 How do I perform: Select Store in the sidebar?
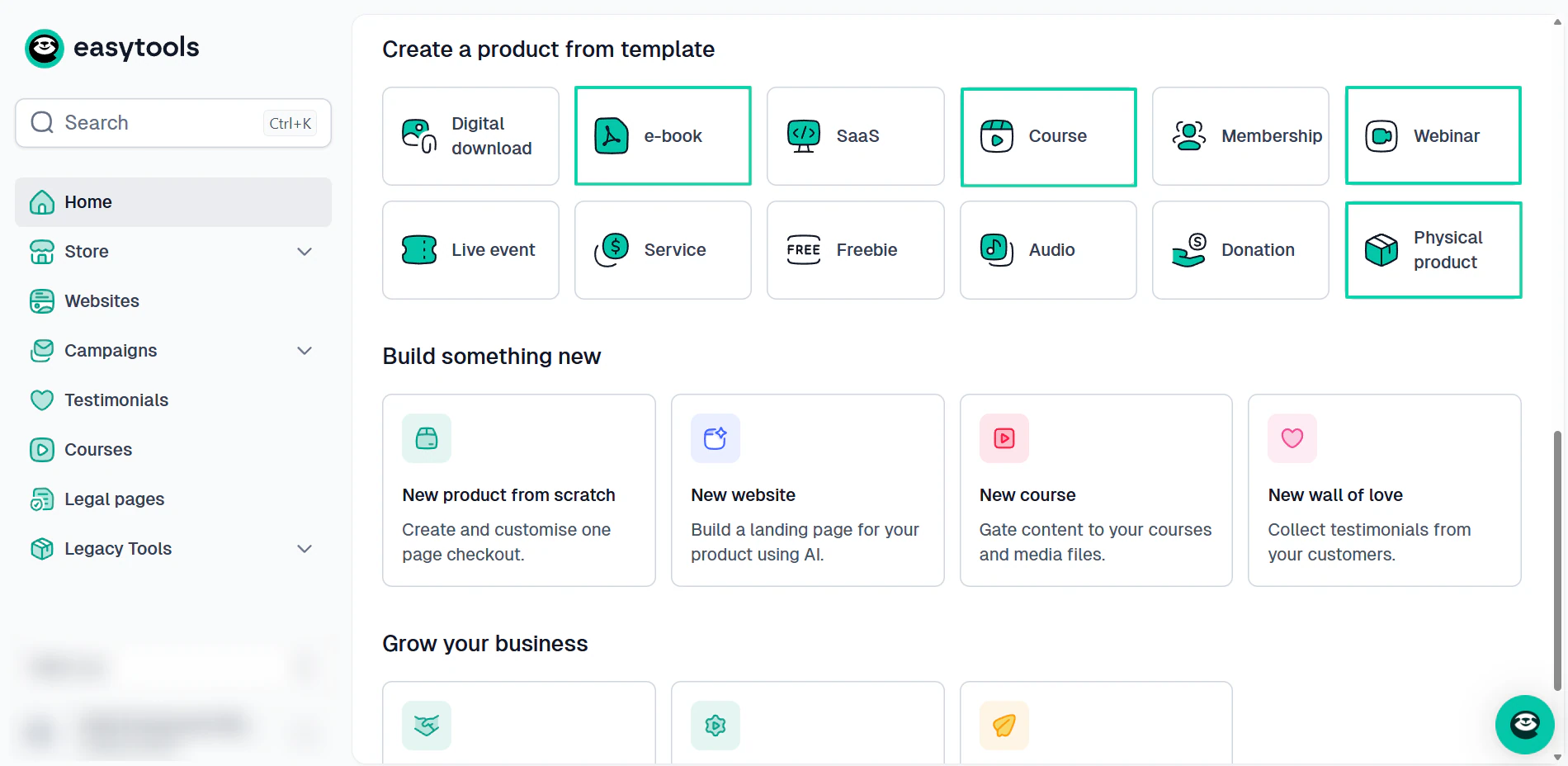tap(173, 252)
